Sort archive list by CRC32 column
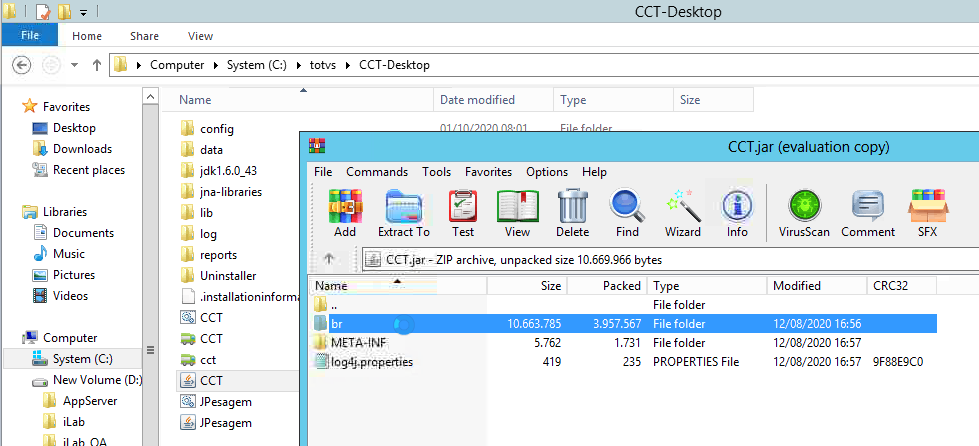The height and width of the screenshot is (446, 979). click(x=902, y=285)
